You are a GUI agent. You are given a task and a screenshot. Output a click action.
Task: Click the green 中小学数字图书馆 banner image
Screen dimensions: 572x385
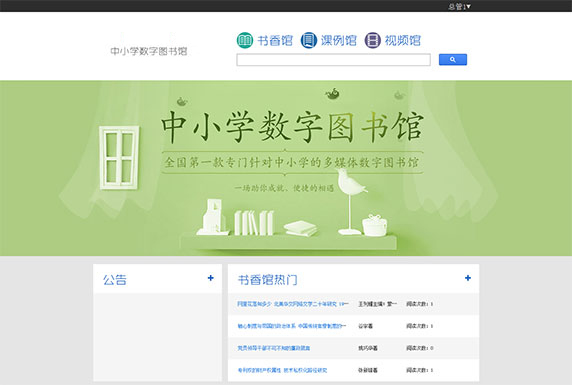pos(286,168)
